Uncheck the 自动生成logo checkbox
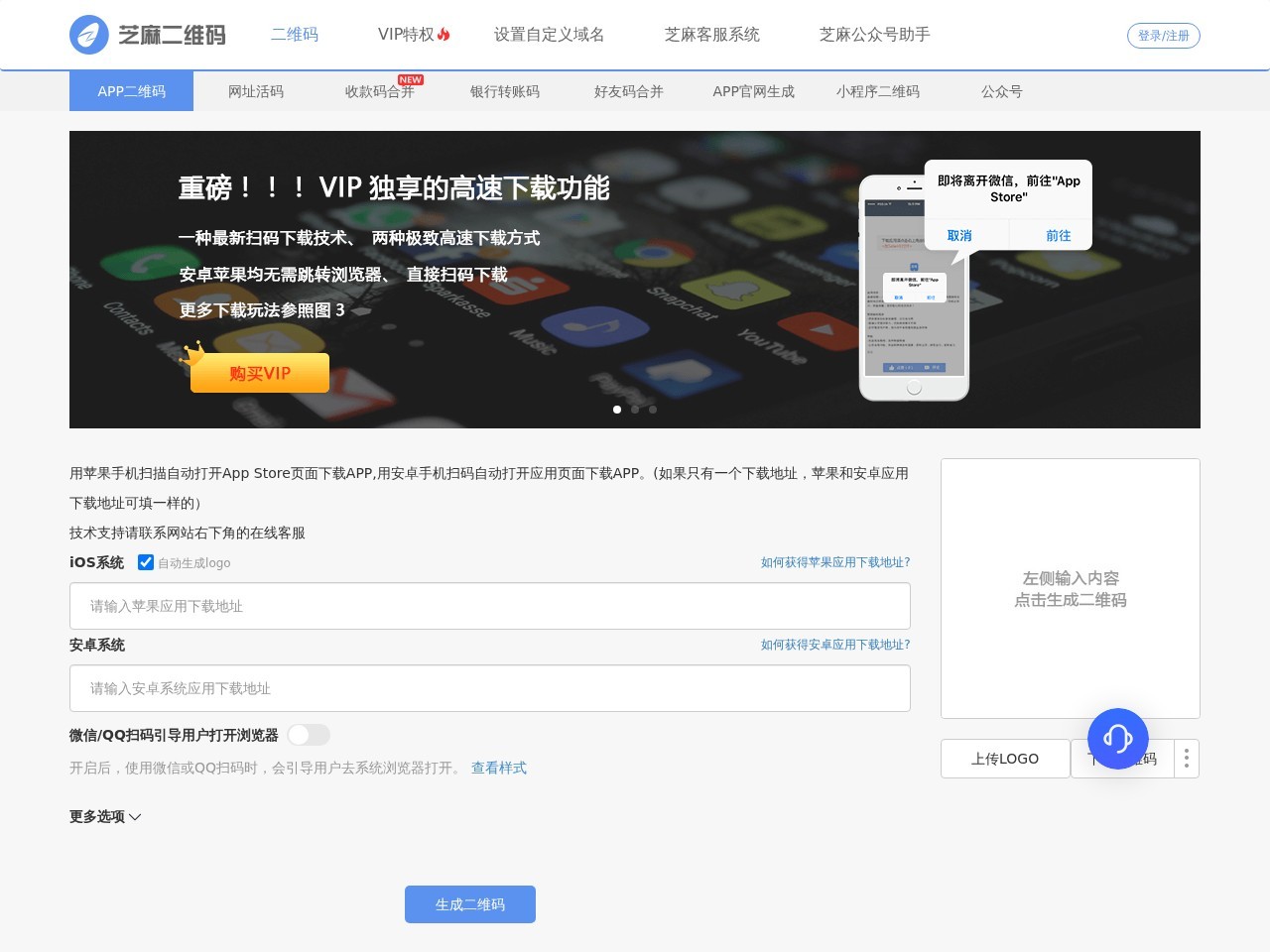Screen dimensions: 1270x952 pyautogui.click(x=146, y=562)
